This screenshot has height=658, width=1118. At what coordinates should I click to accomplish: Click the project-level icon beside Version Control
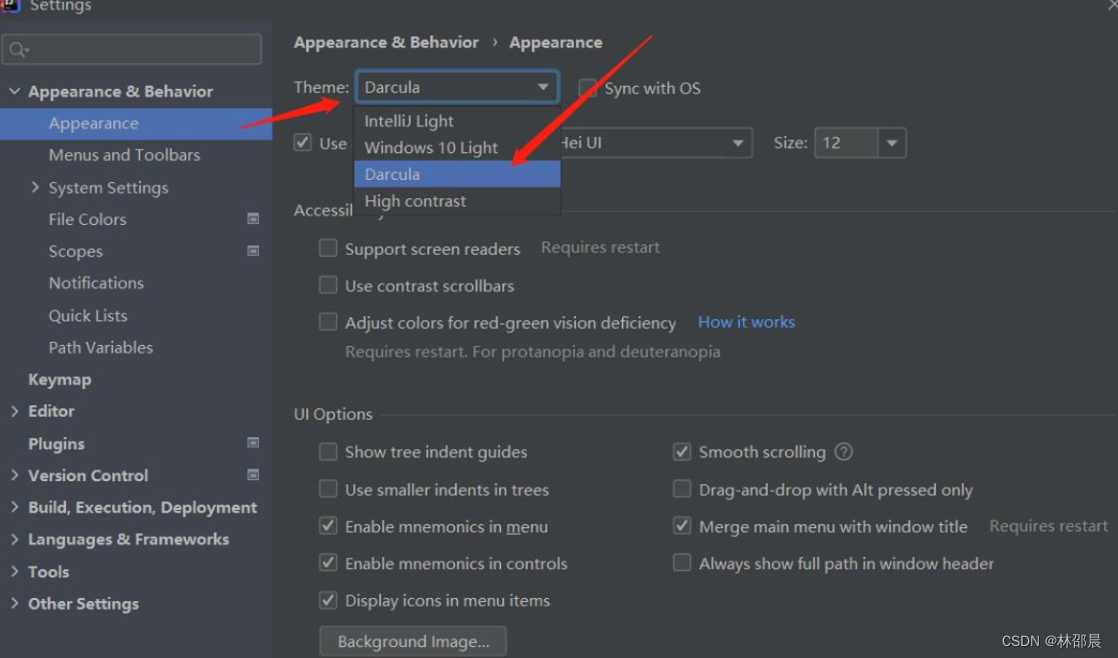pos(253,475)
